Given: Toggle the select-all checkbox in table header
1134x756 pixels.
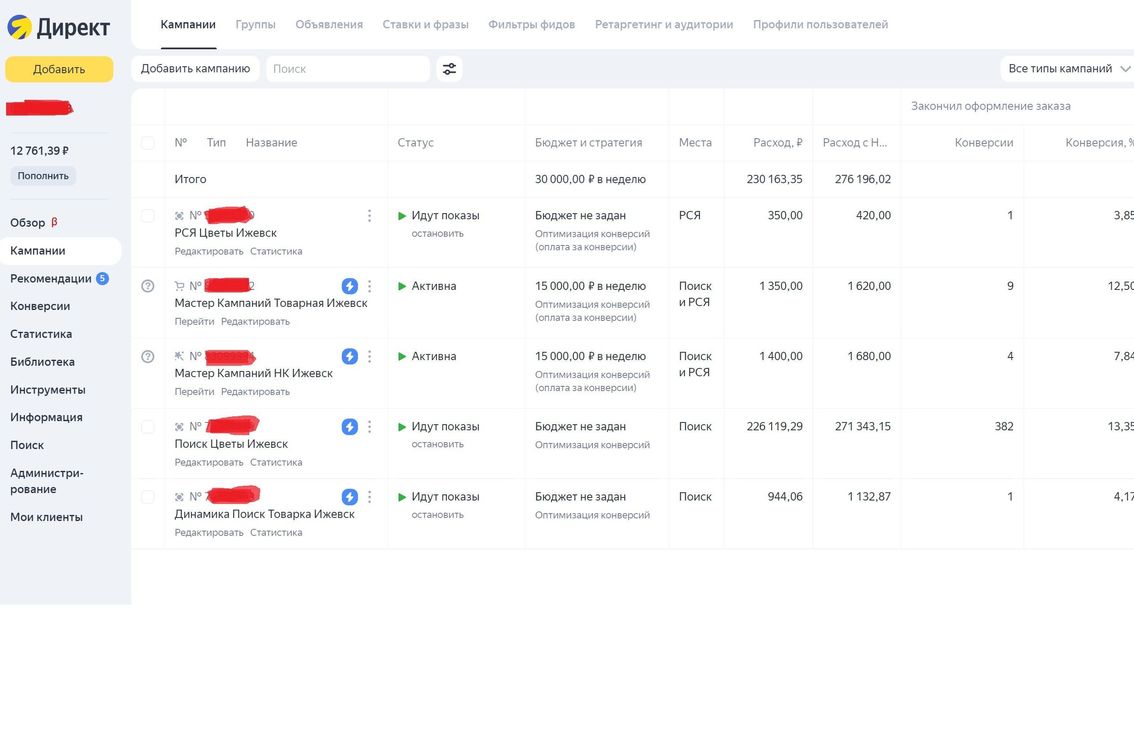Looking at the screenshot, I should [x=148, y=143].
